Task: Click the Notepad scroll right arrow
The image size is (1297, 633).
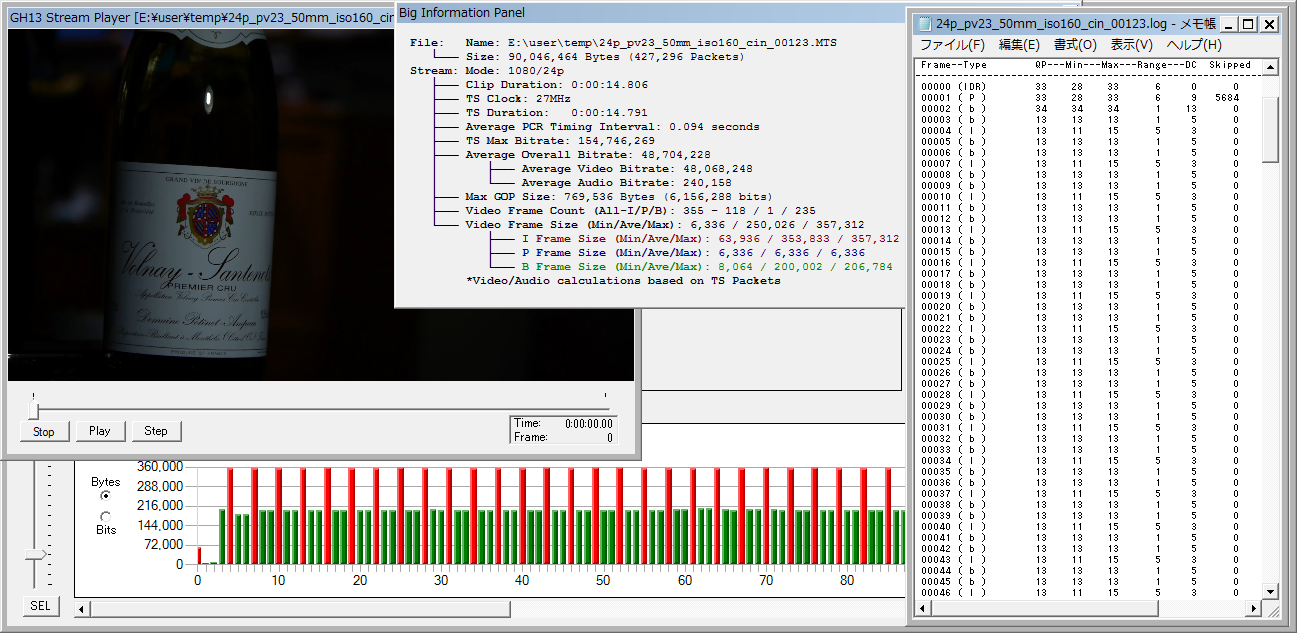Action: pyautogui.click(x=1254, y=609)
